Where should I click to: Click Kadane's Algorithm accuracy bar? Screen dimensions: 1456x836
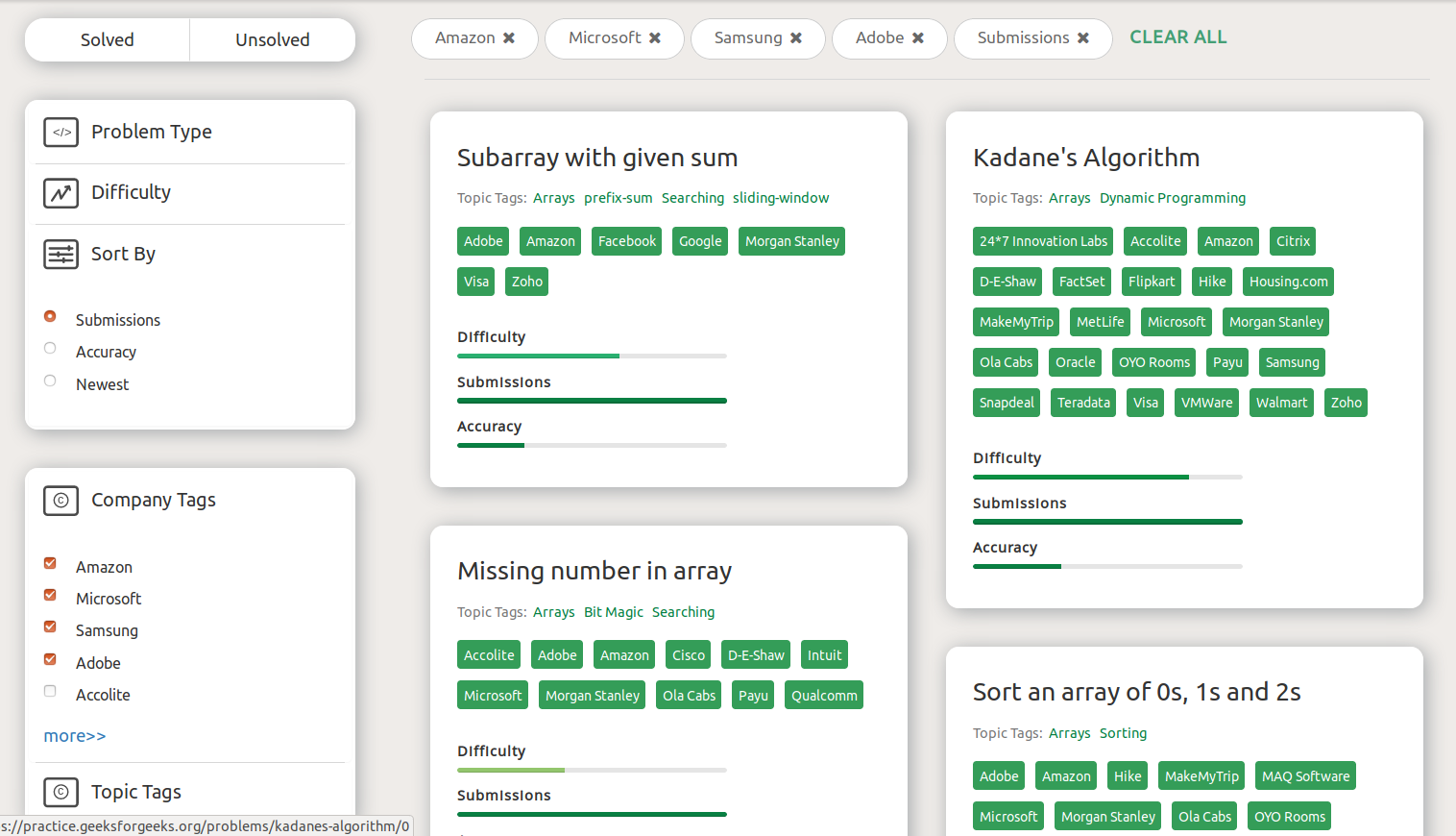tap(1107, 567)
